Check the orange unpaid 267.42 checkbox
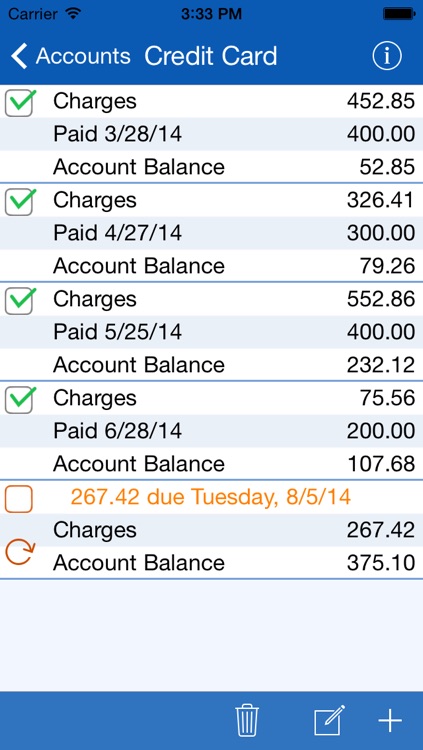 19,498
